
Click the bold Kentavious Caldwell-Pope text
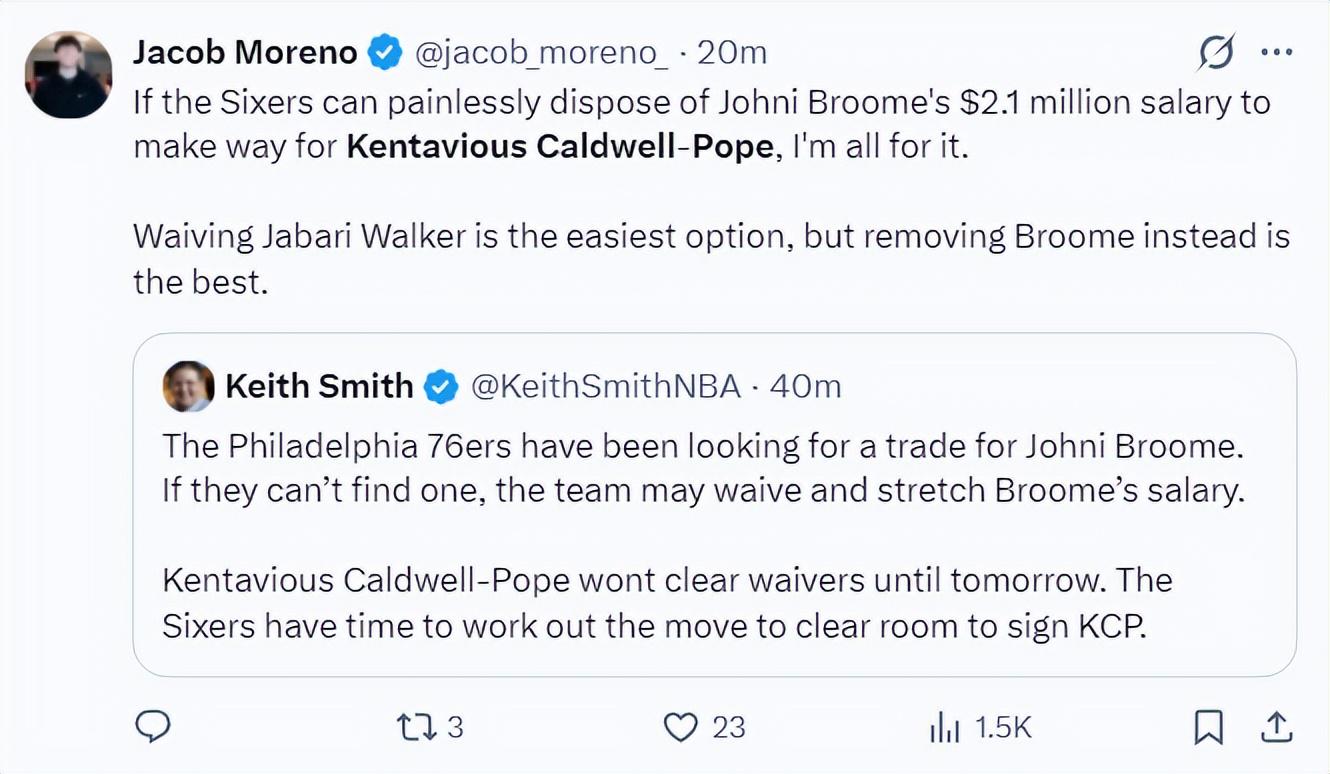[x=560, y=146]
